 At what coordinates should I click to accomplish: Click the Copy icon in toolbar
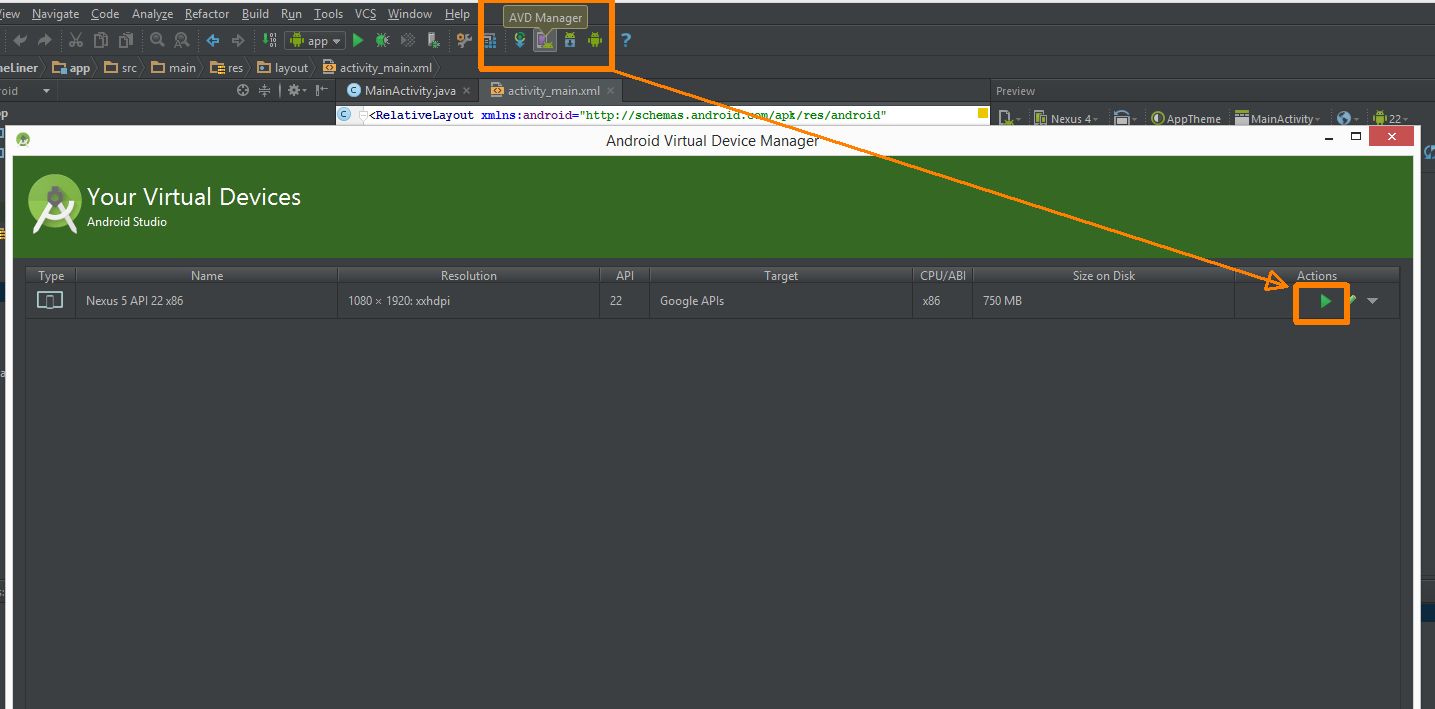(101, 40)
